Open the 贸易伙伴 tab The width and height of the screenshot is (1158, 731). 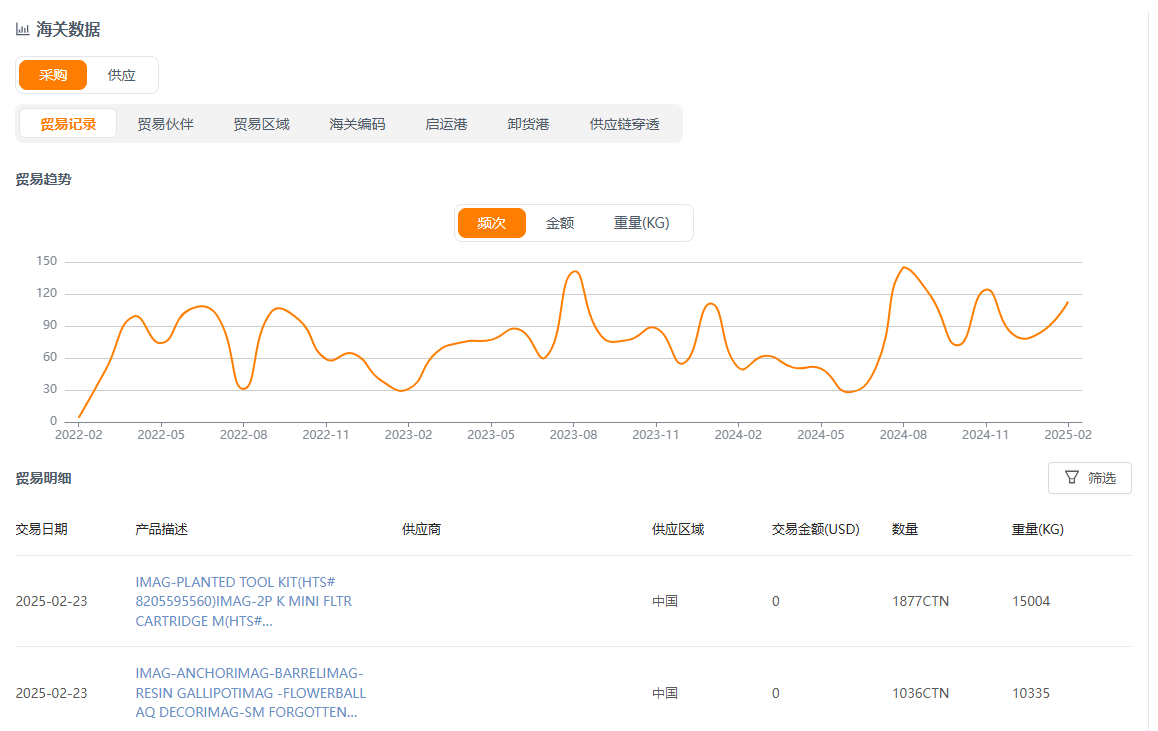point(165,124)
